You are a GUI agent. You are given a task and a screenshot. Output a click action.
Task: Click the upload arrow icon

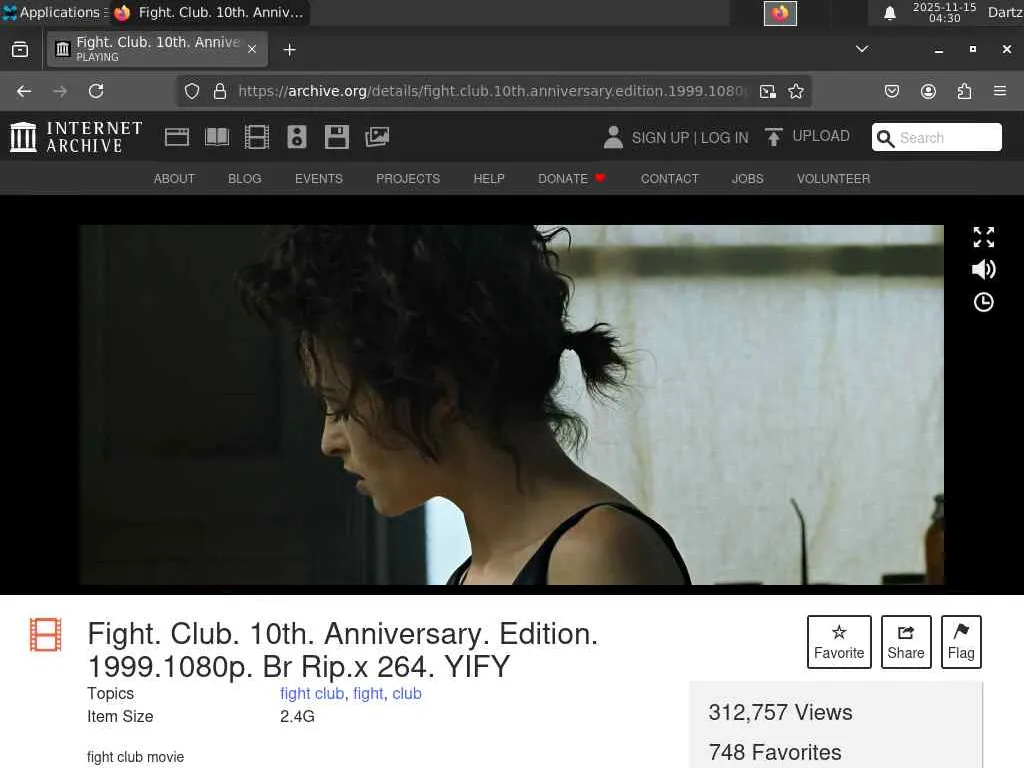coord(774,137)
